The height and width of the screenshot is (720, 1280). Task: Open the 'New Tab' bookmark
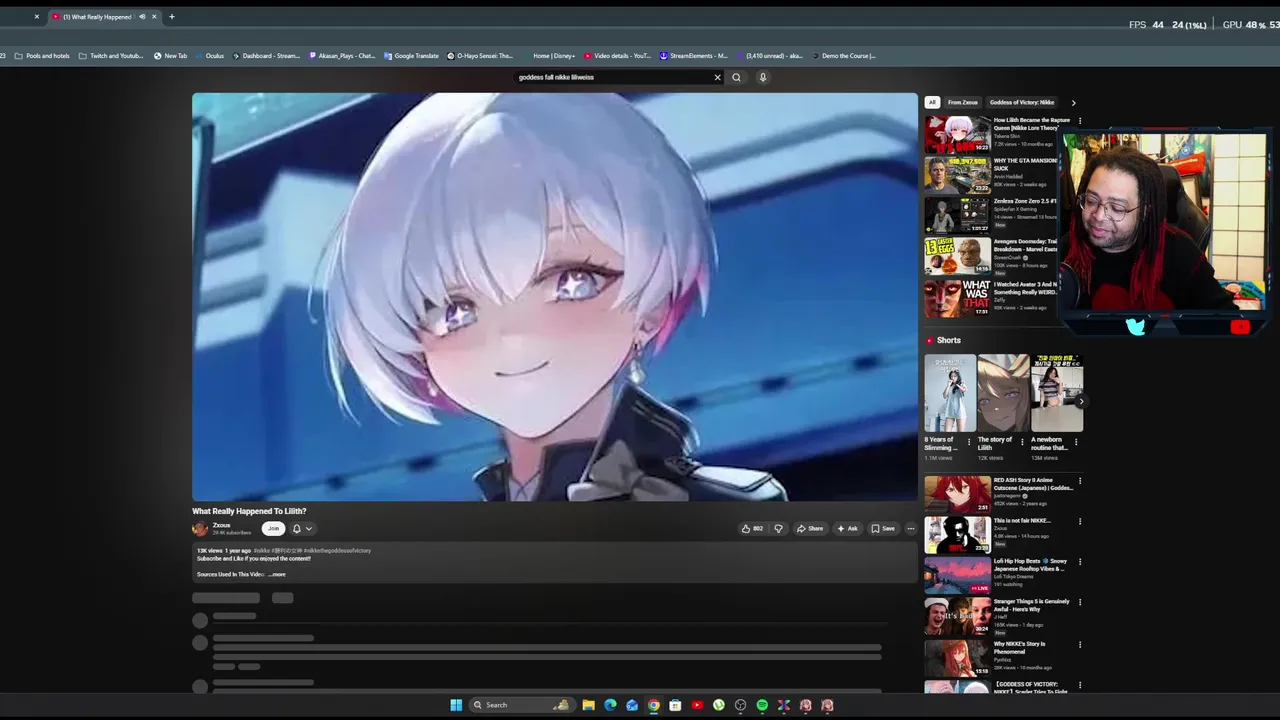click(x=170, y=56)
